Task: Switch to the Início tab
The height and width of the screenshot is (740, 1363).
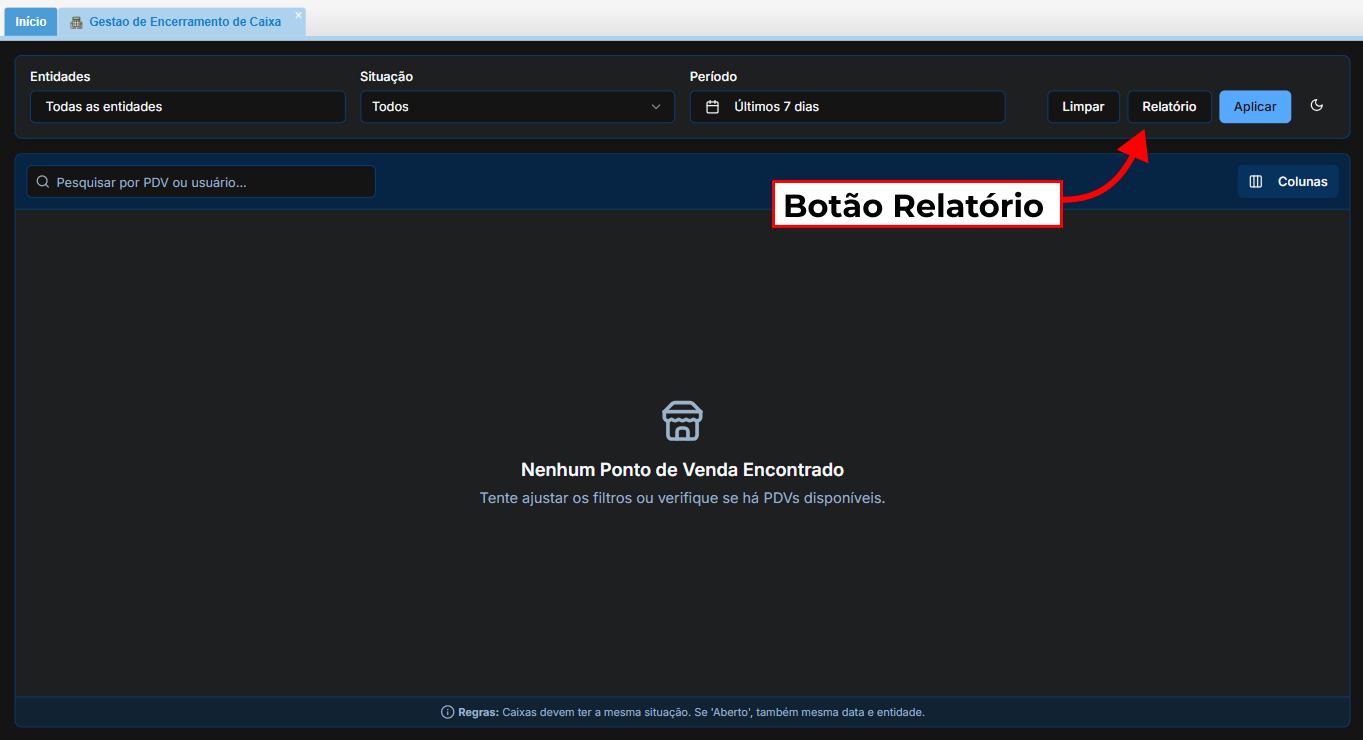Action: pyautogui.click(x=31, y=22)
